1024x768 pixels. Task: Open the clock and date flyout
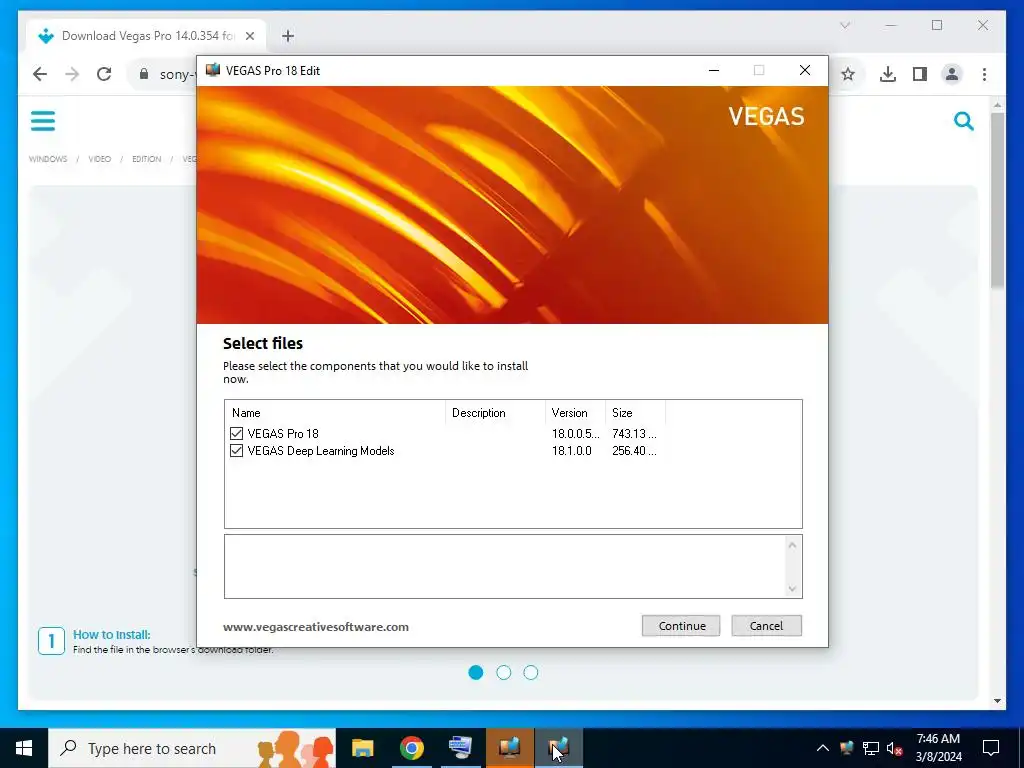938,748
